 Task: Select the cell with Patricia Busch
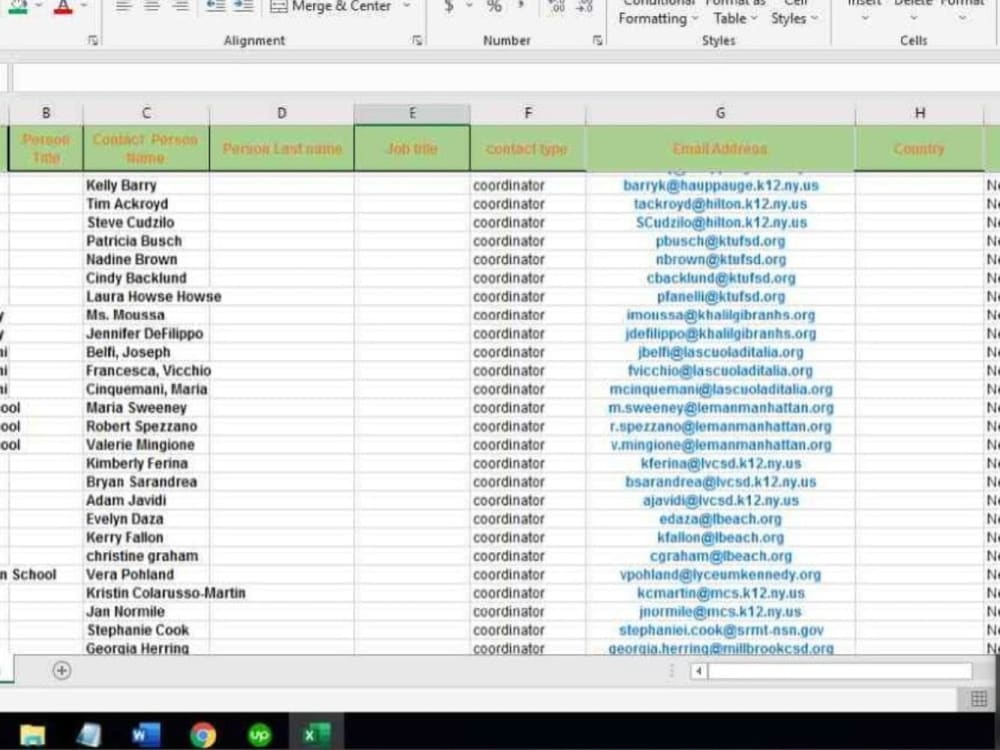(x=146, y=241)
